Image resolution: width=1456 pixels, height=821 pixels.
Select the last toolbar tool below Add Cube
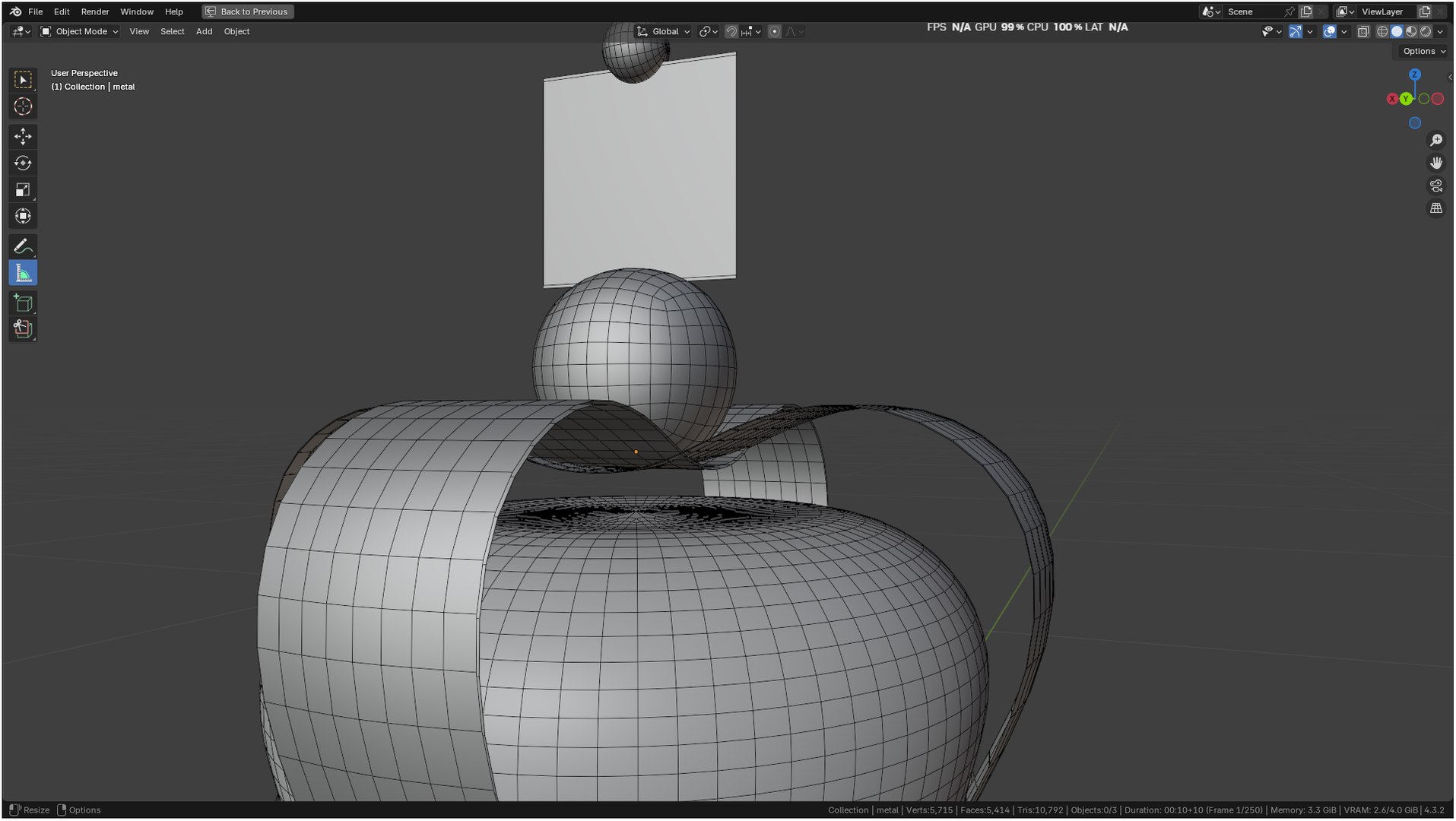(x=23, y=329)
